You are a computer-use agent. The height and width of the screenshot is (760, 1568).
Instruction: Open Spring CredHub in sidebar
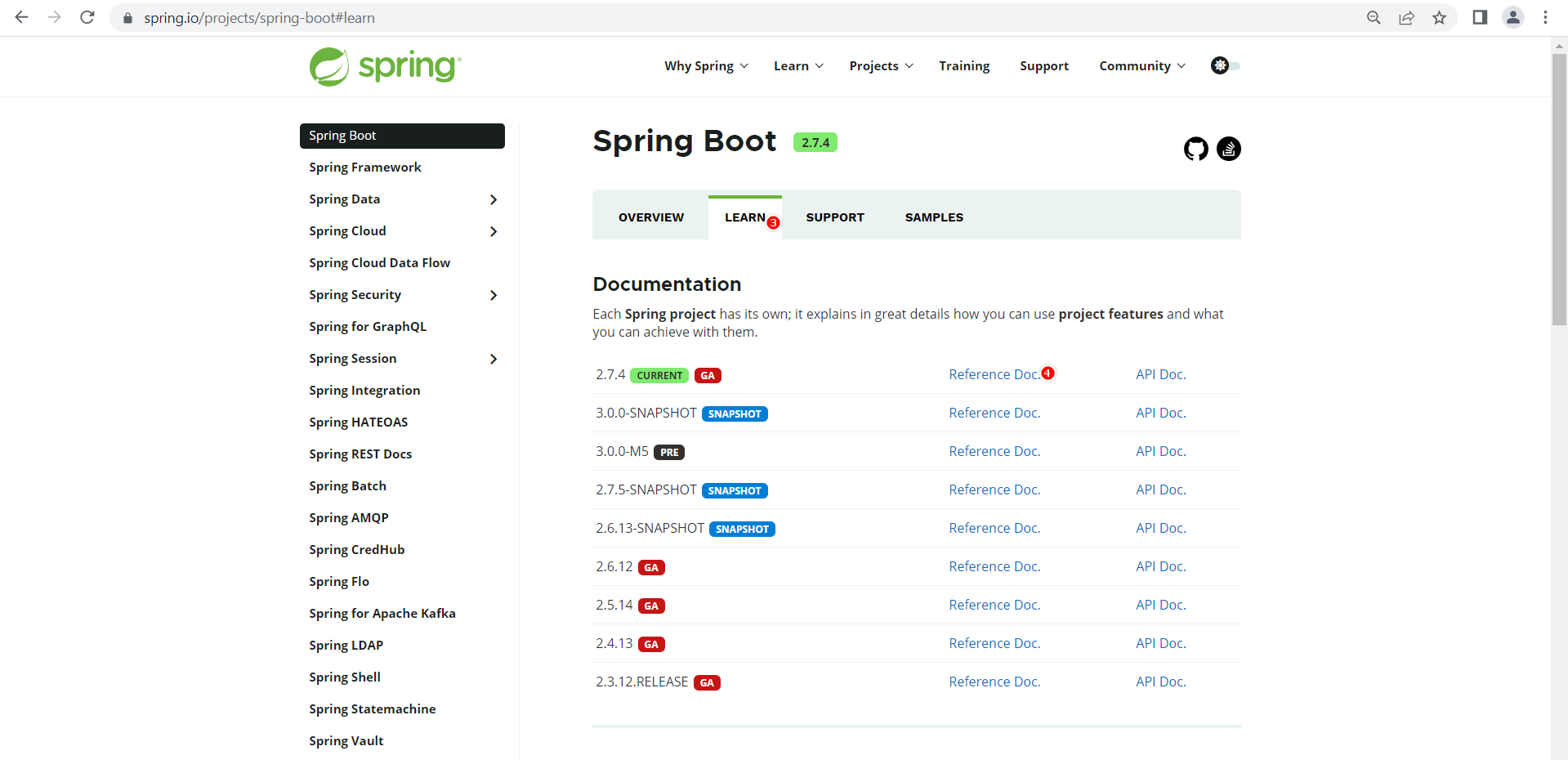click(356, 550)
